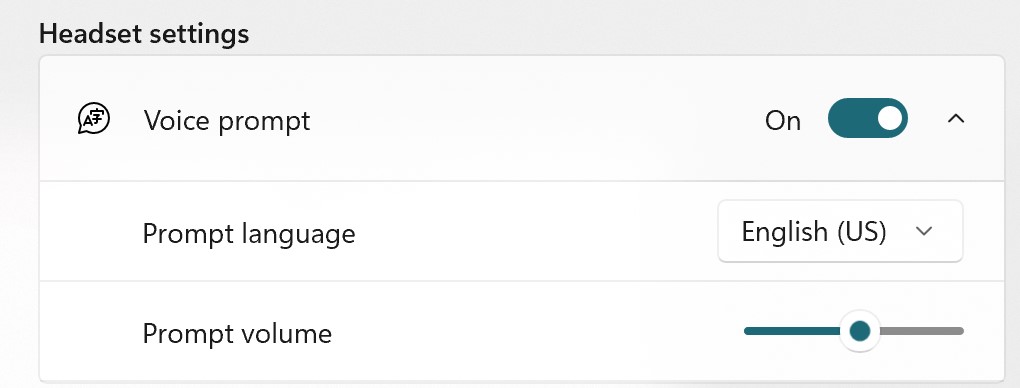
Task: Click the blank space in the Prompt language row
Action: pos(533,232)
